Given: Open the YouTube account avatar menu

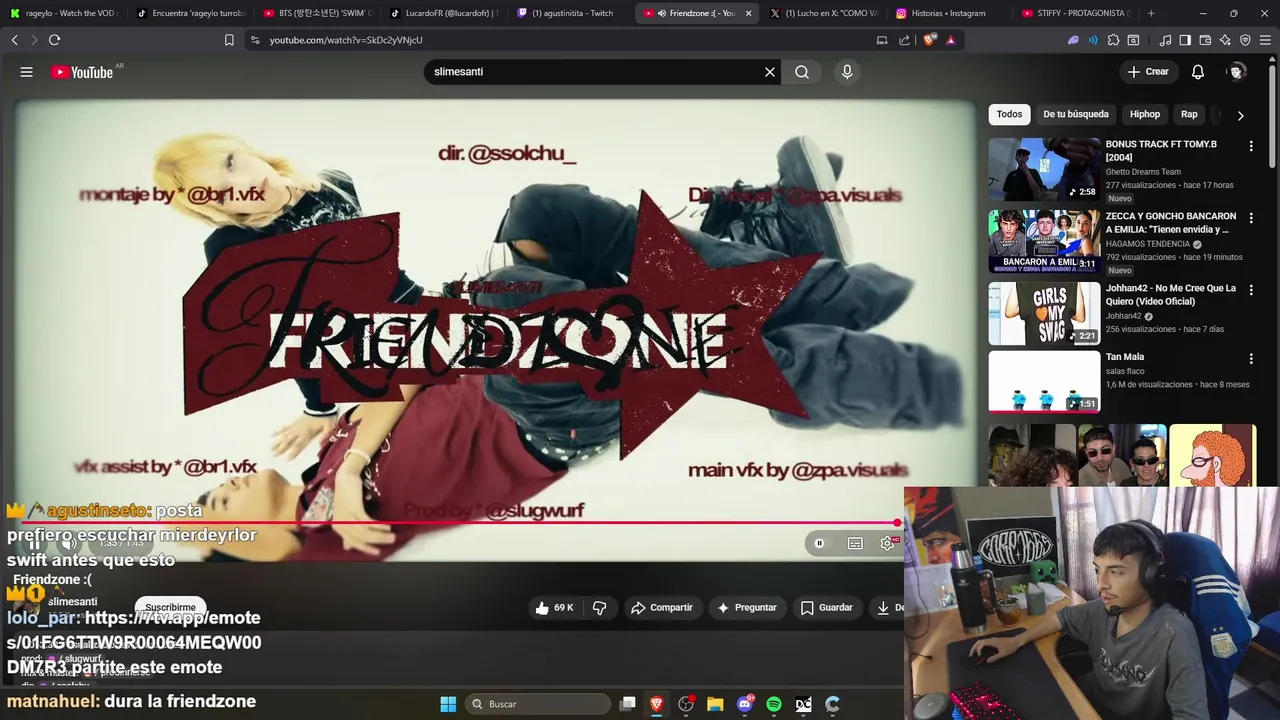Looking at the screenshot, I should click(x=1237, y=72).
